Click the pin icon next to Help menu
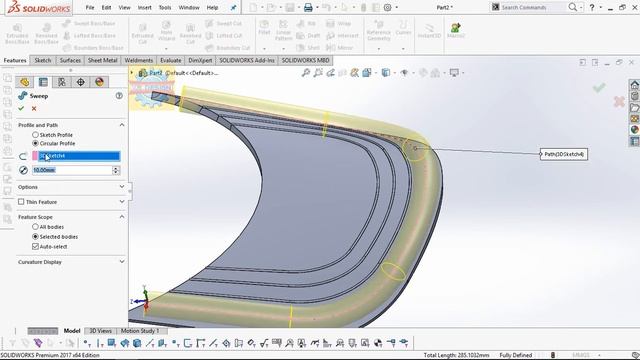640x360 pixels. coord(233,8)
